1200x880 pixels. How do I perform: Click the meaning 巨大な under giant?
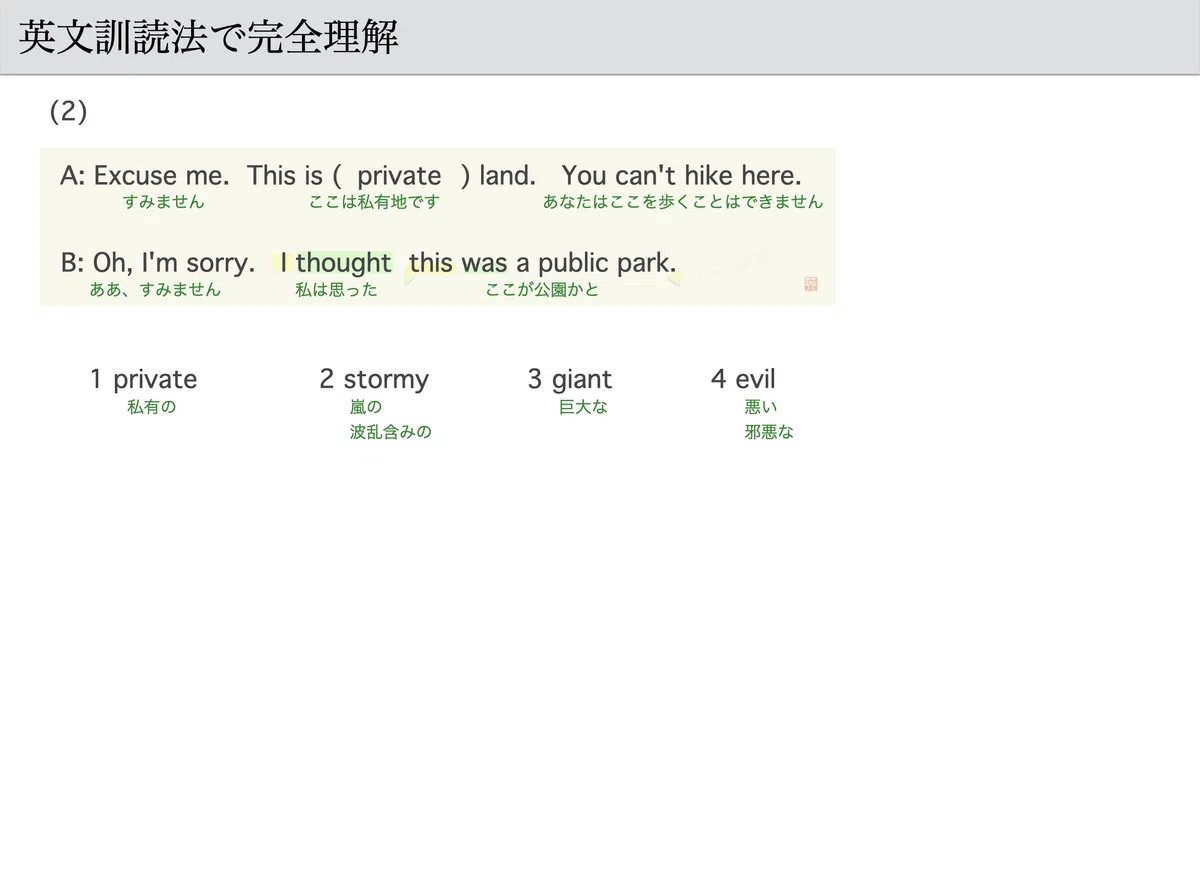[x=583, y=407]
